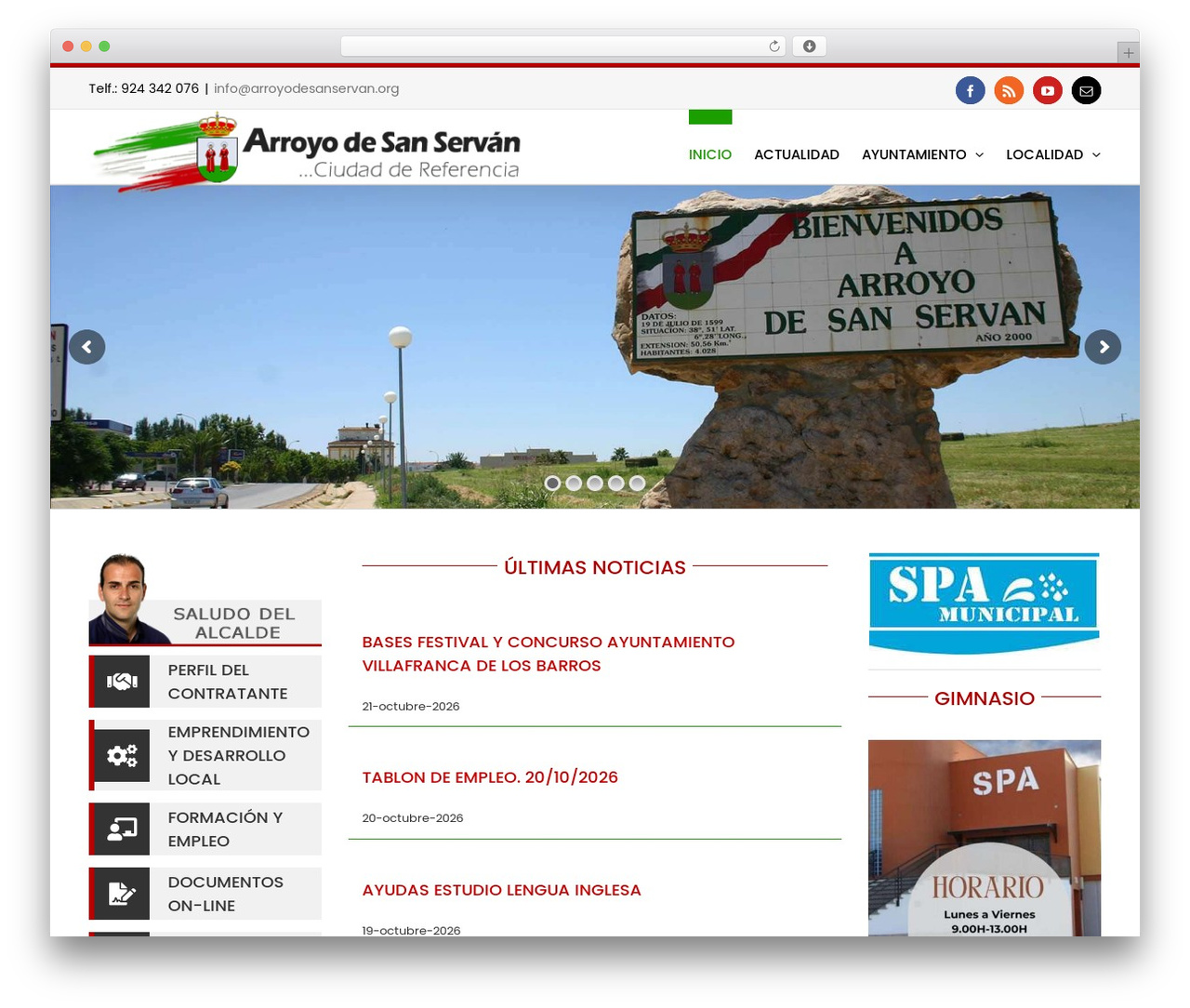The height and width of the screenshot is (1008, 1190).
Task: Open the Tablon de Empleo 20/10/2026 post
Action: [490, 777]
